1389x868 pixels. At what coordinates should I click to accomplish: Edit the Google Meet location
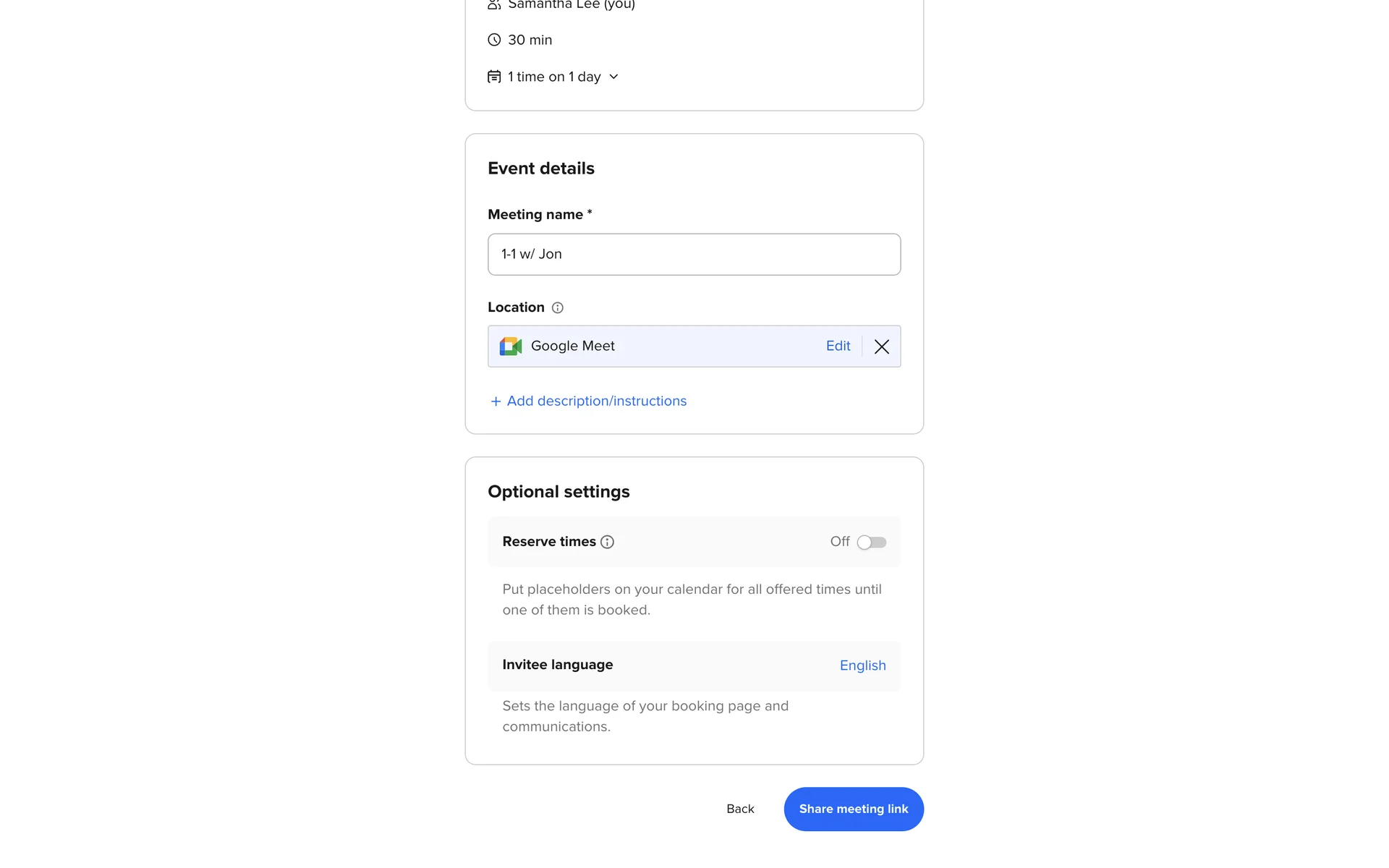click(838, 346)
